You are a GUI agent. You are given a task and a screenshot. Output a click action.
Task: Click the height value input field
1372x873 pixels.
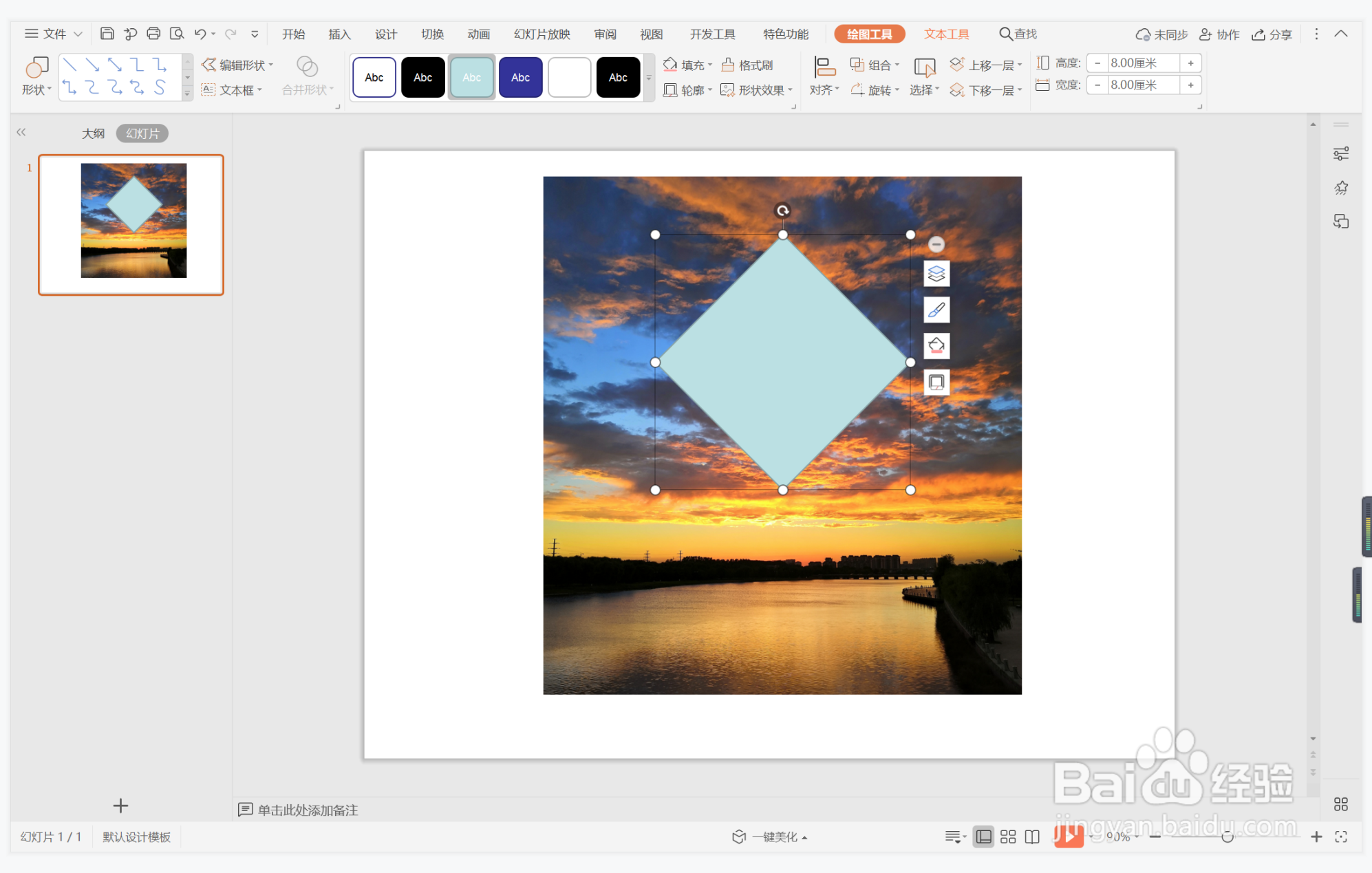[x=1142, y=63]
